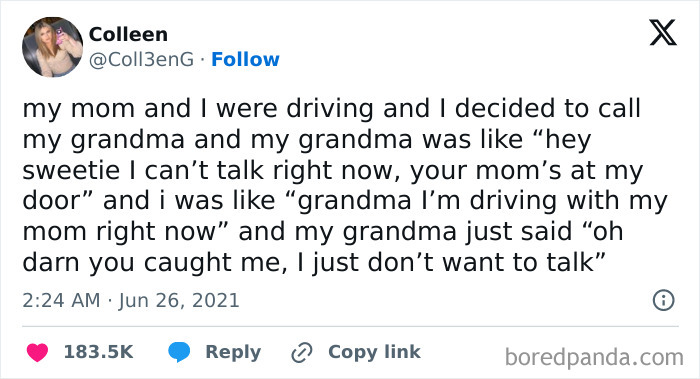Click the chain link copy icon
The height and width of the screenshot is (379, 700).
click(302, 352)
